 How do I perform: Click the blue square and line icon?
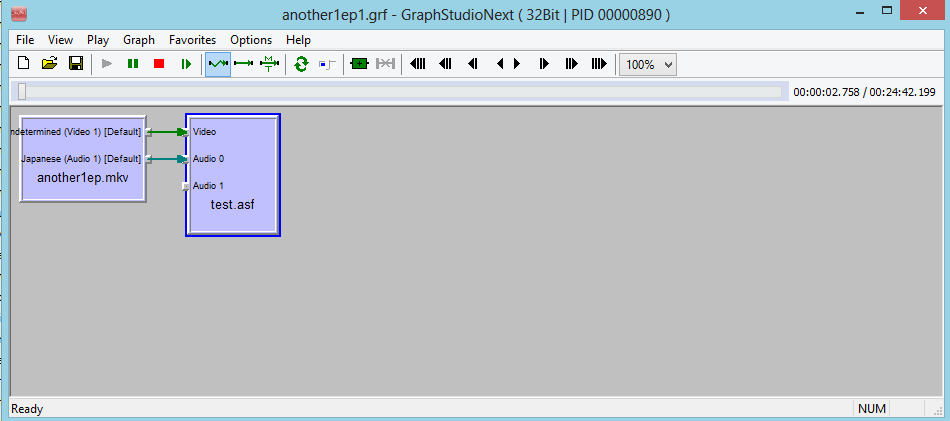click(327, 64)
